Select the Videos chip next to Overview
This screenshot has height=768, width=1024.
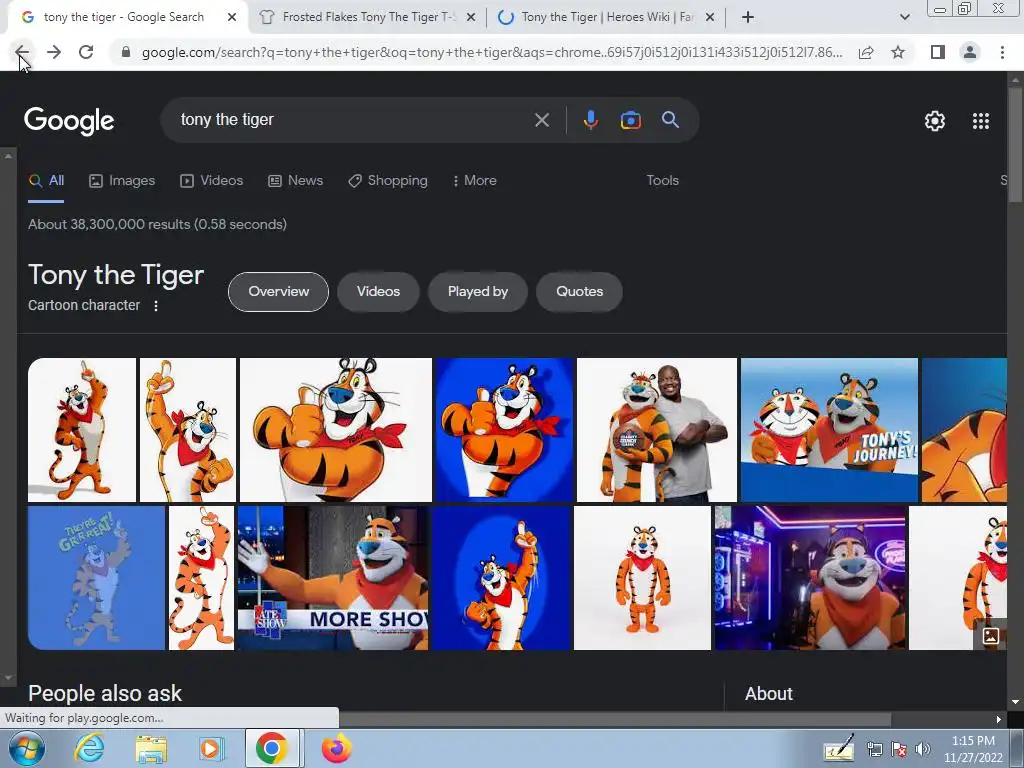click(x=378, y=291)
